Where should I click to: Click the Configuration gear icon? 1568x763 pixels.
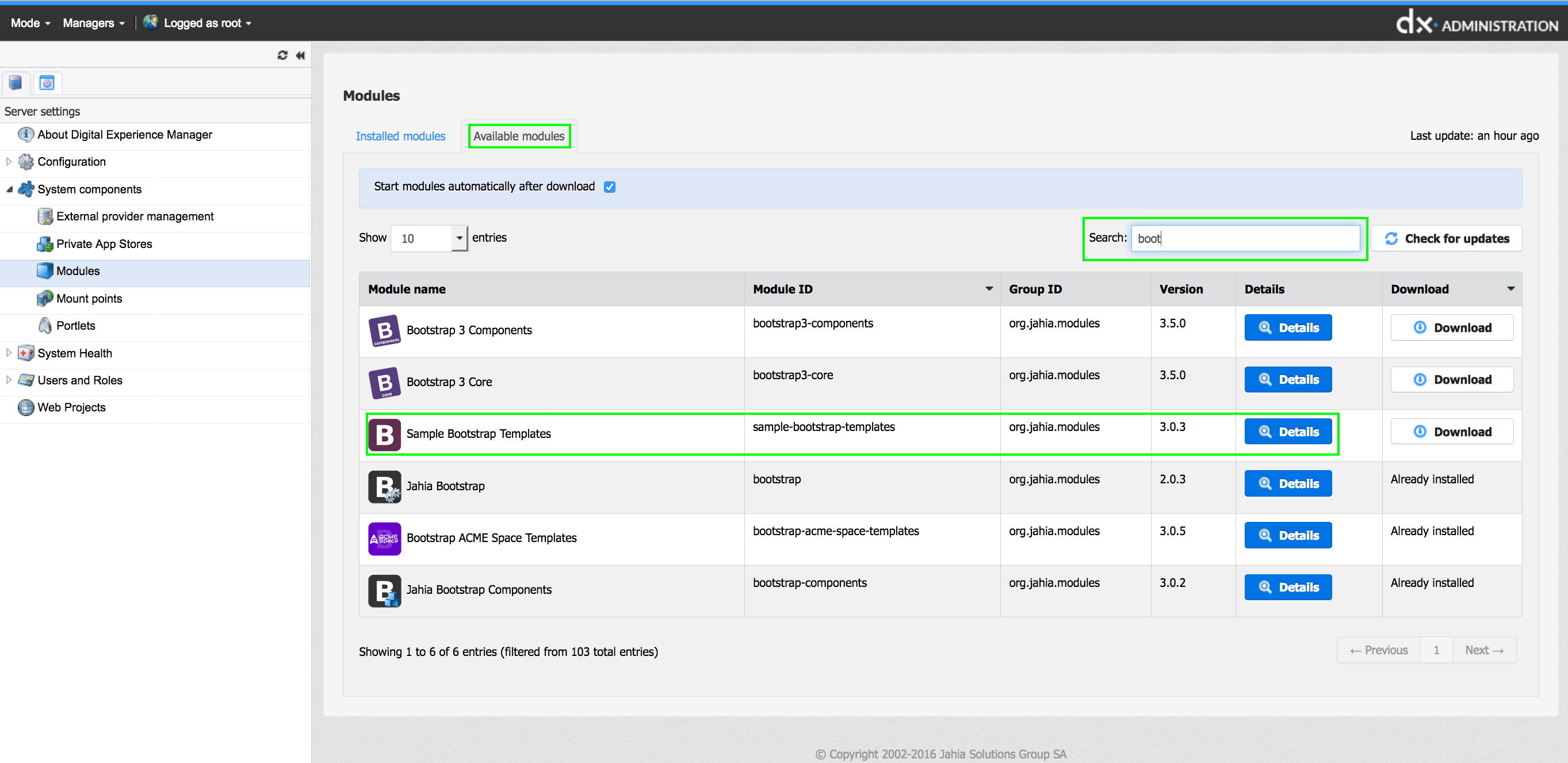(25, 162)
